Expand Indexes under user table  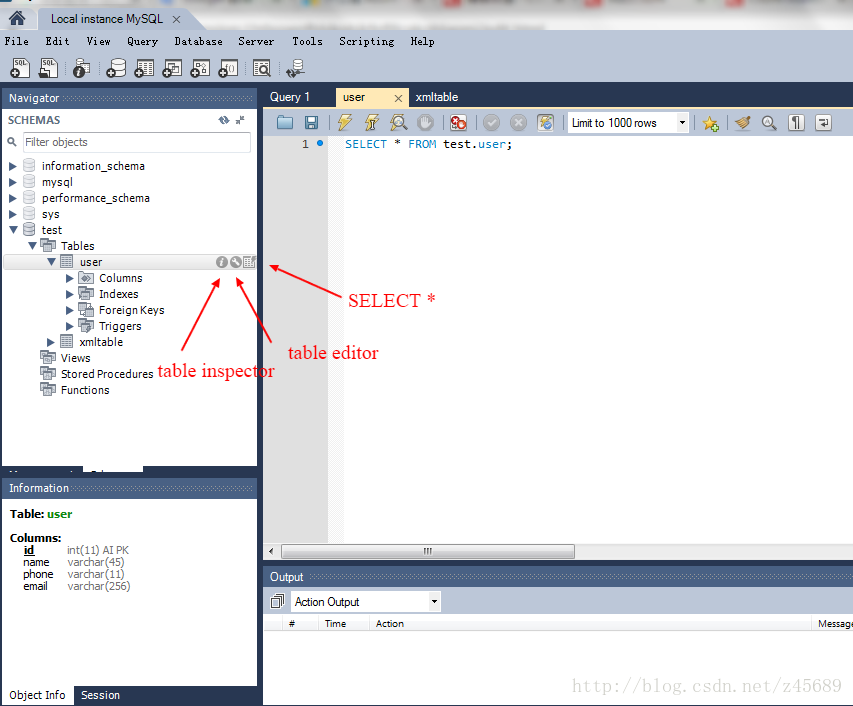coord(70,294)
